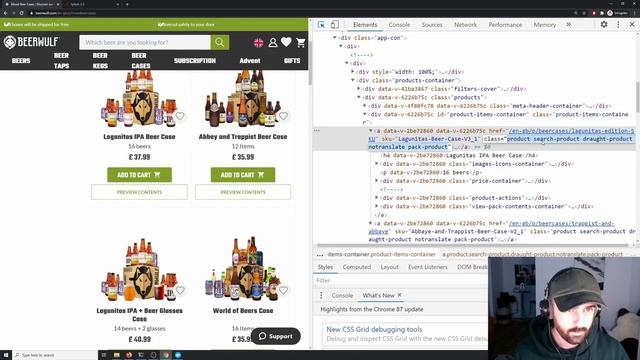Expand the images-icons-container div

377,164
